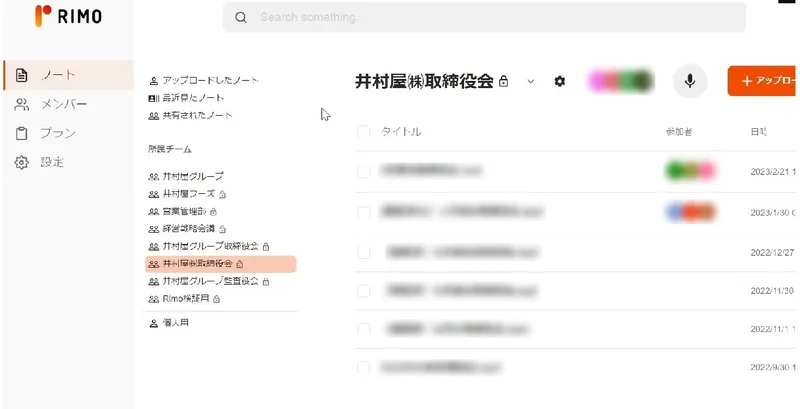The image size is (800, 409).
Task: Click the microphone record icon
Action: pyautogui.click(x=690, y=81)
